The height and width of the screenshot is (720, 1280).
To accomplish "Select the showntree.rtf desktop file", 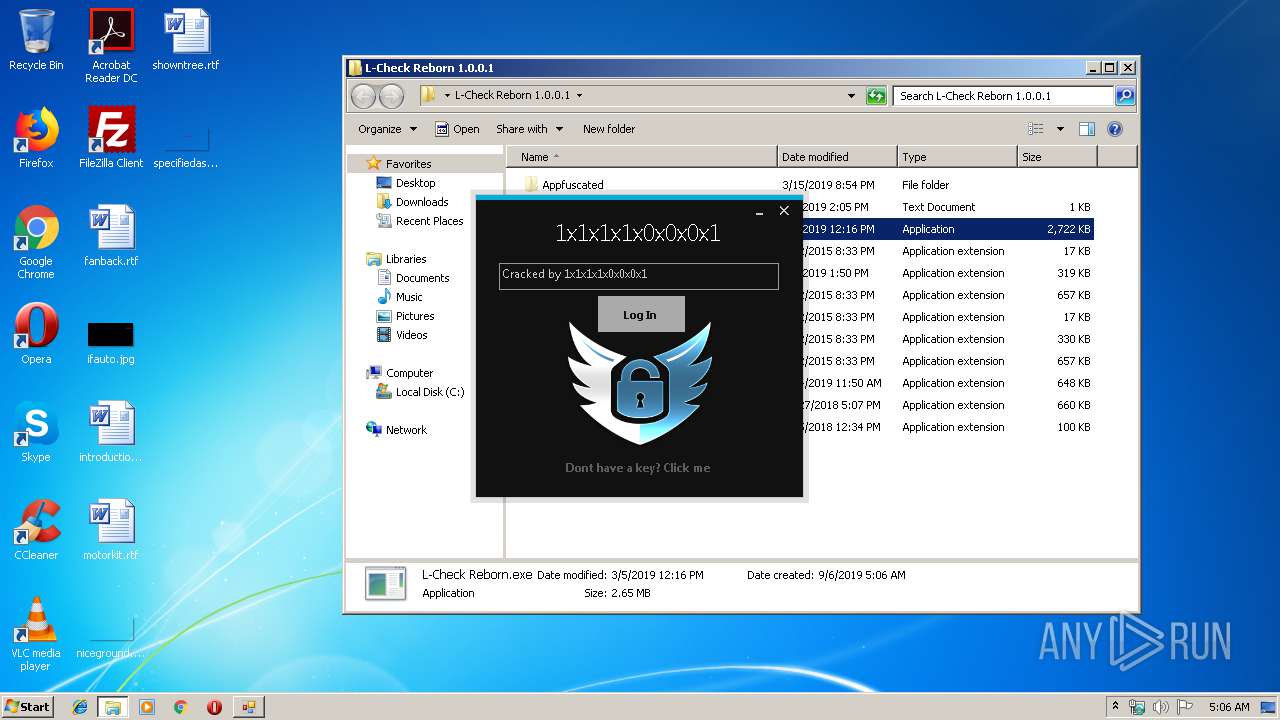I will pyautogui.click(x=186, y=40).
